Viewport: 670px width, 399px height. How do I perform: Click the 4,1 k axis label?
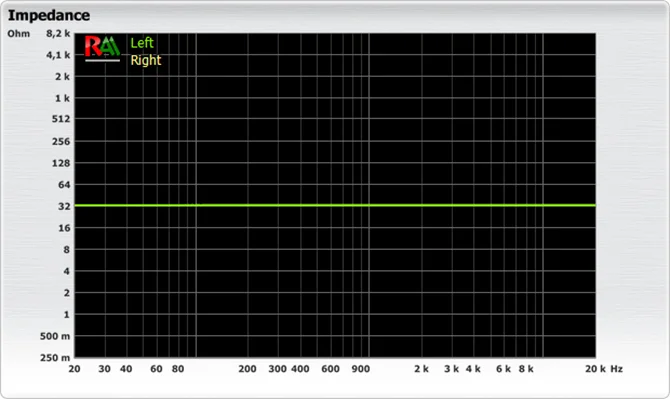click(x=58, y=55)
